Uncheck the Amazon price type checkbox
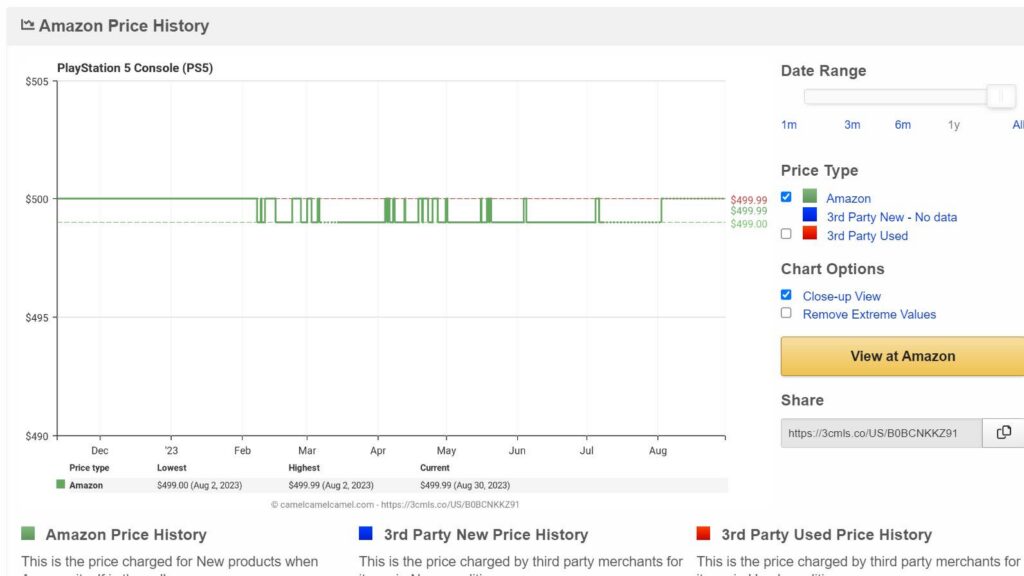The width and height of the screenshot is (1024, 576). pos(786,197)
